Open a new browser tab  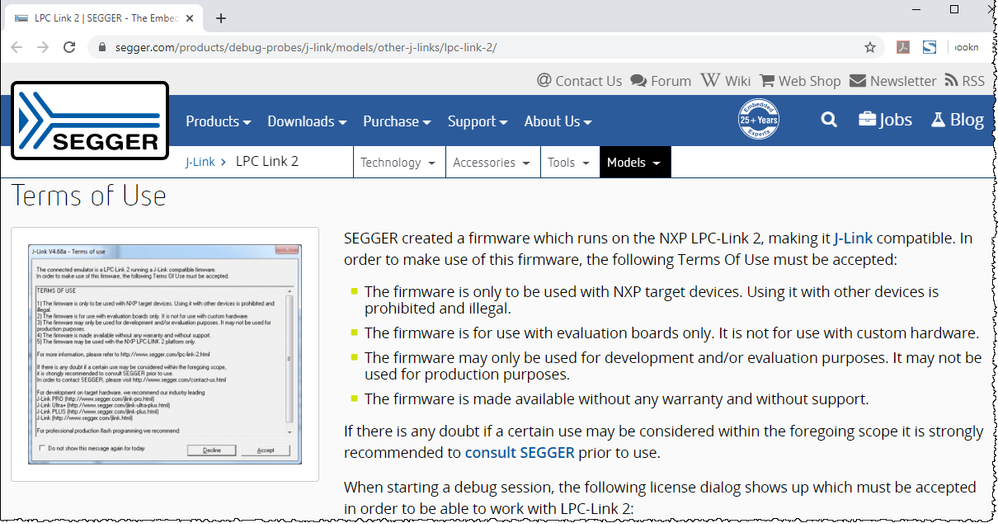[221, 18]
